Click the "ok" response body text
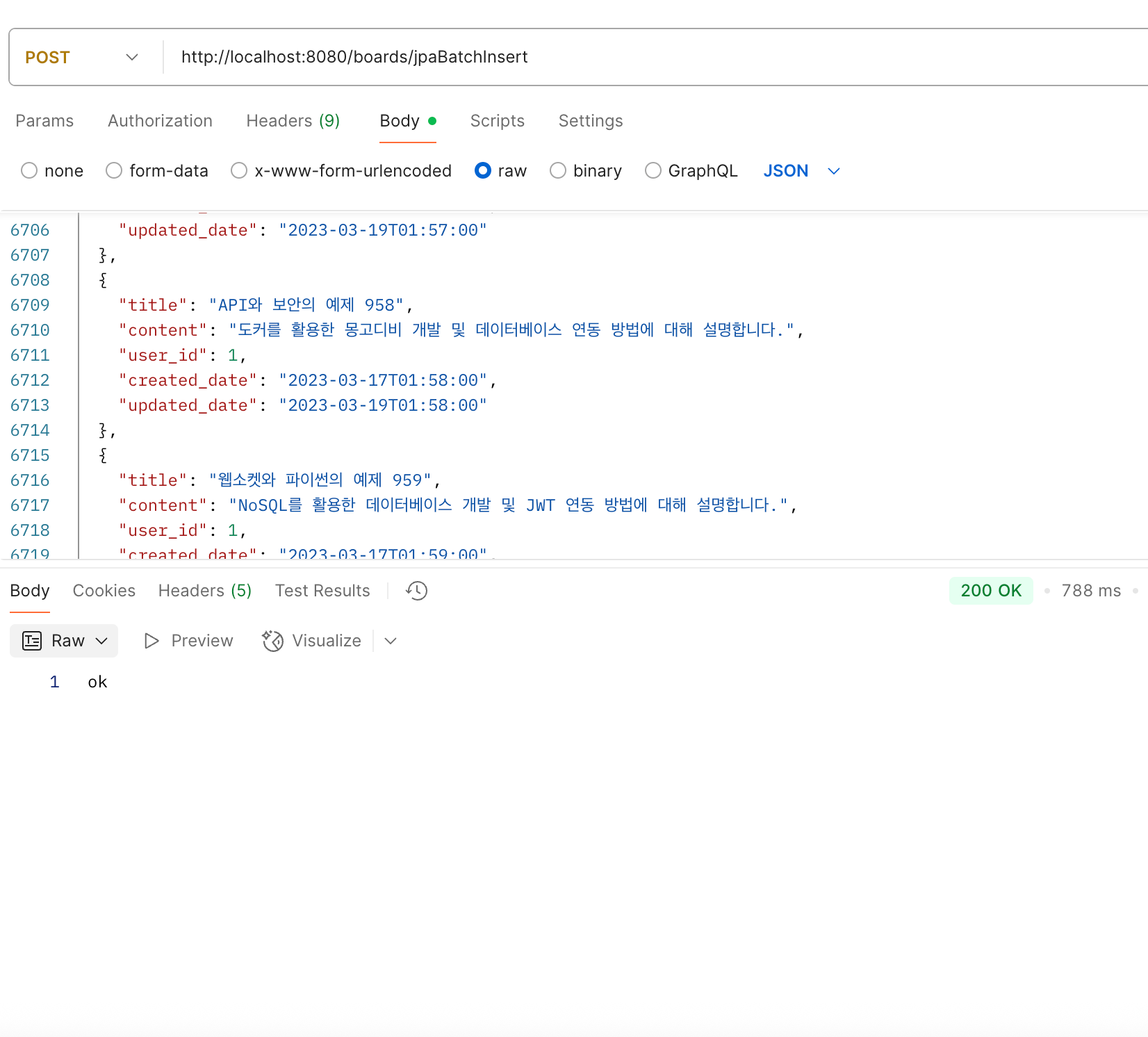 click(x=97, y=682)
